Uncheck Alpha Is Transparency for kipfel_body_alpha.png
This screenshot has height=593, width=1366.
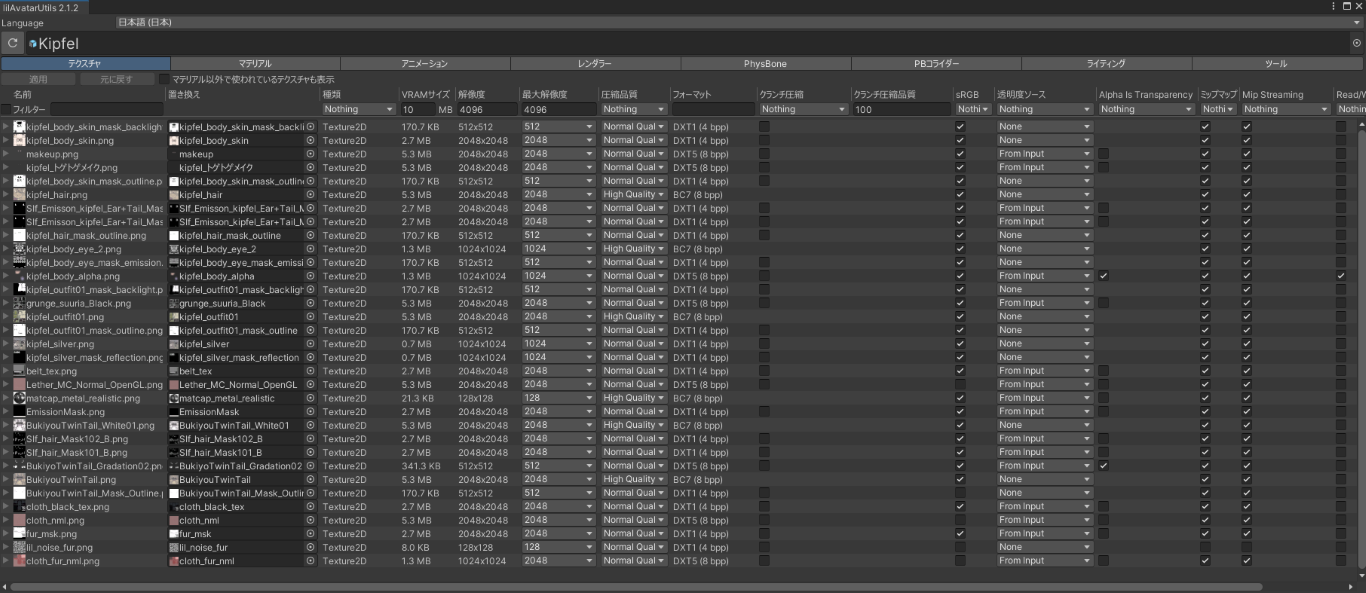coord(1103,276)
